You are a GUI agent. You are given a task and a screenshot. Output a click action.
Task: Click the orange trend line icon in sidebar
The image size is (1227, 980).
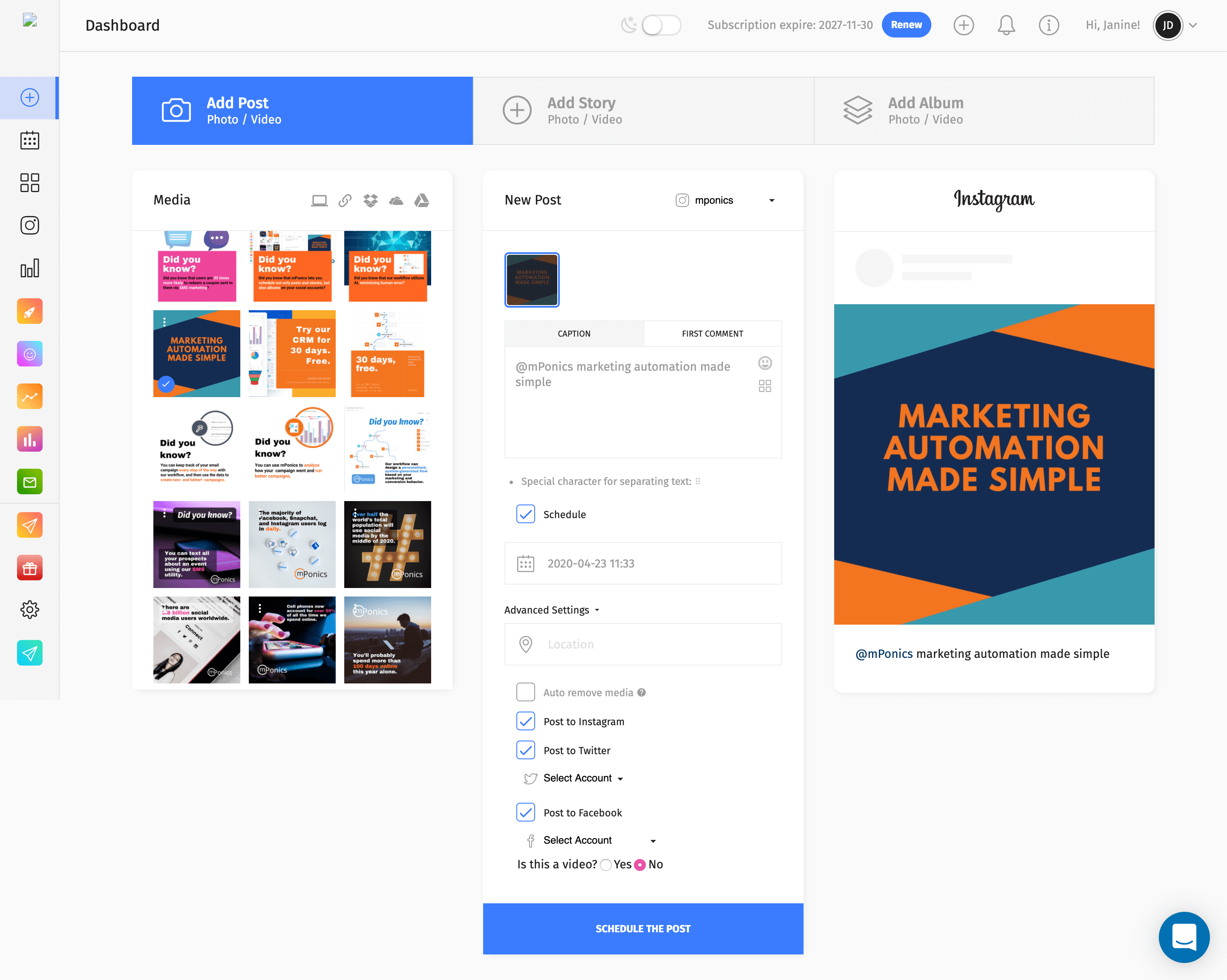[x=29, y=397]
